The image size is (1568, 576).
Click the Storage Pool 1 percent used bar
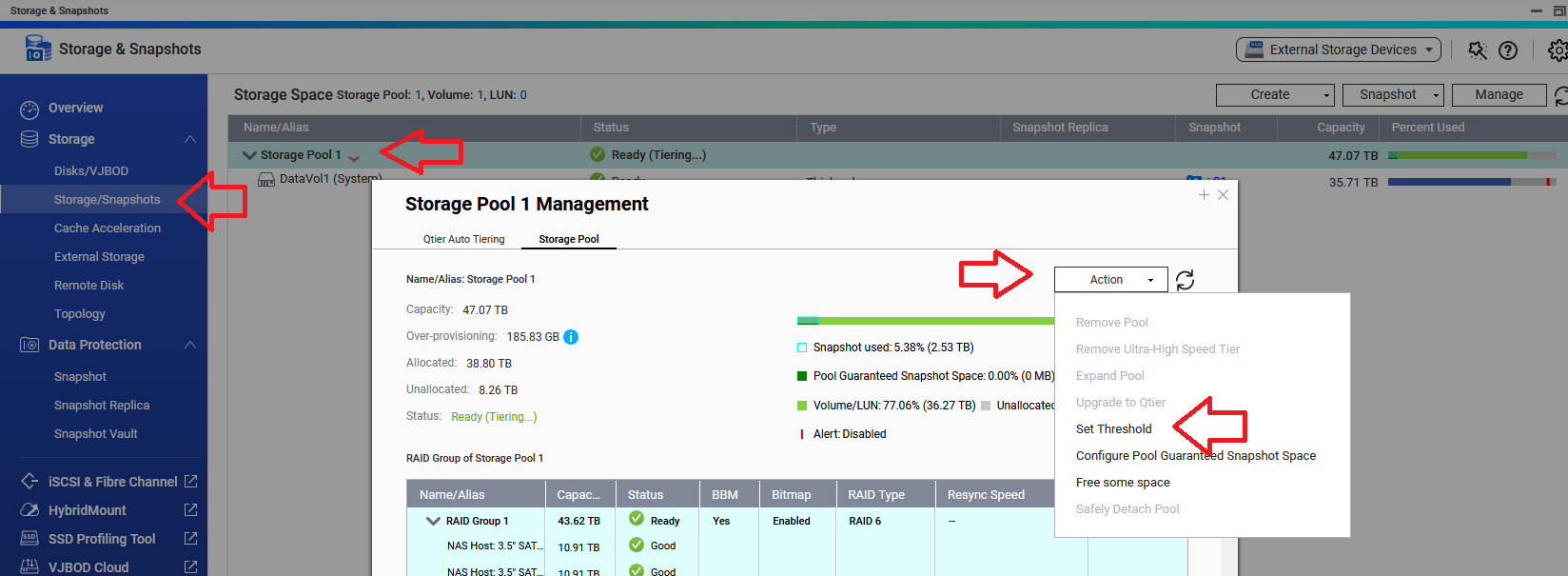[1471, 155]
